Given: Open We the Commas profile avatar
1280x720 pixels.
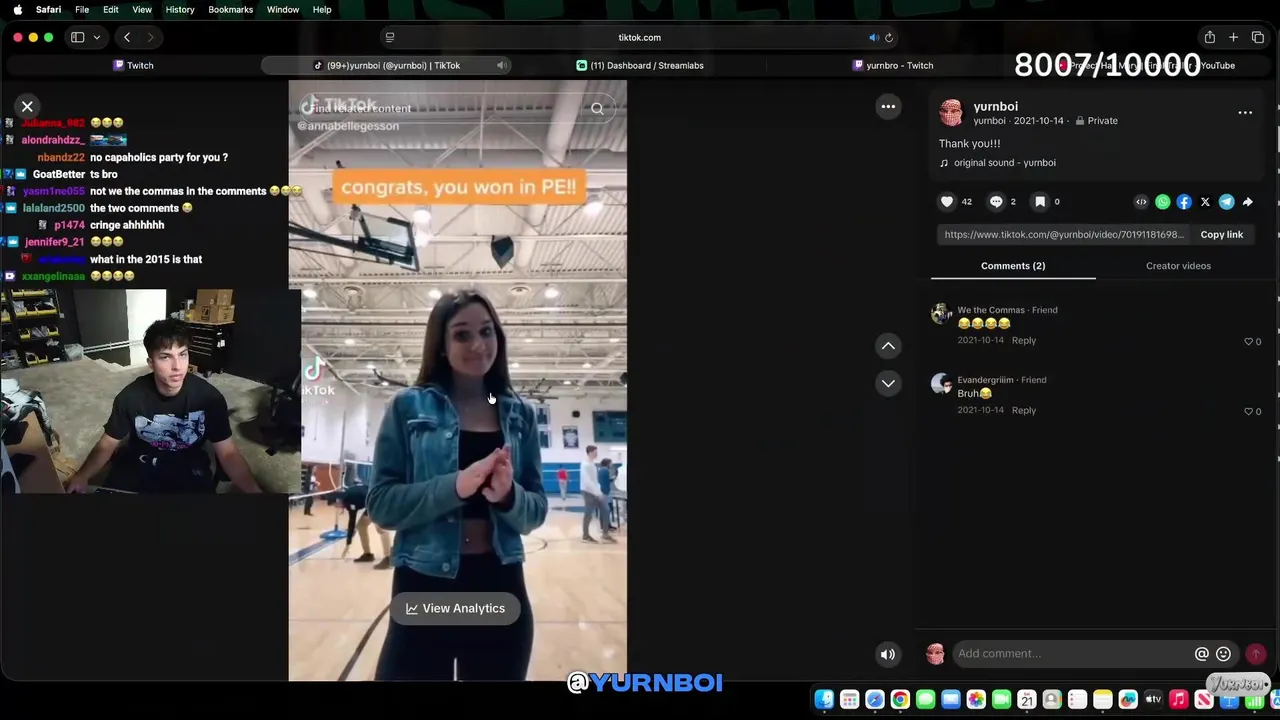Looking at the screenshot, I should [x=941, y=314].
